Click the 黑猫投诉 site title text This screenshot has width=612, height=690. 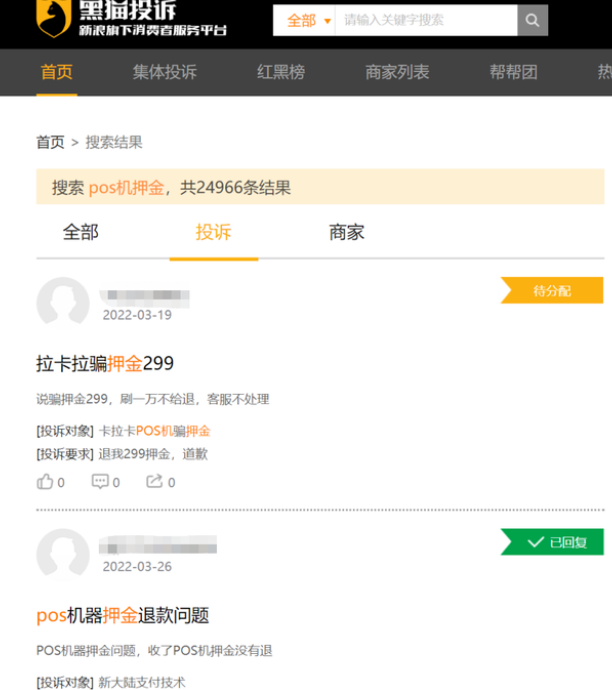coord(128,10)
